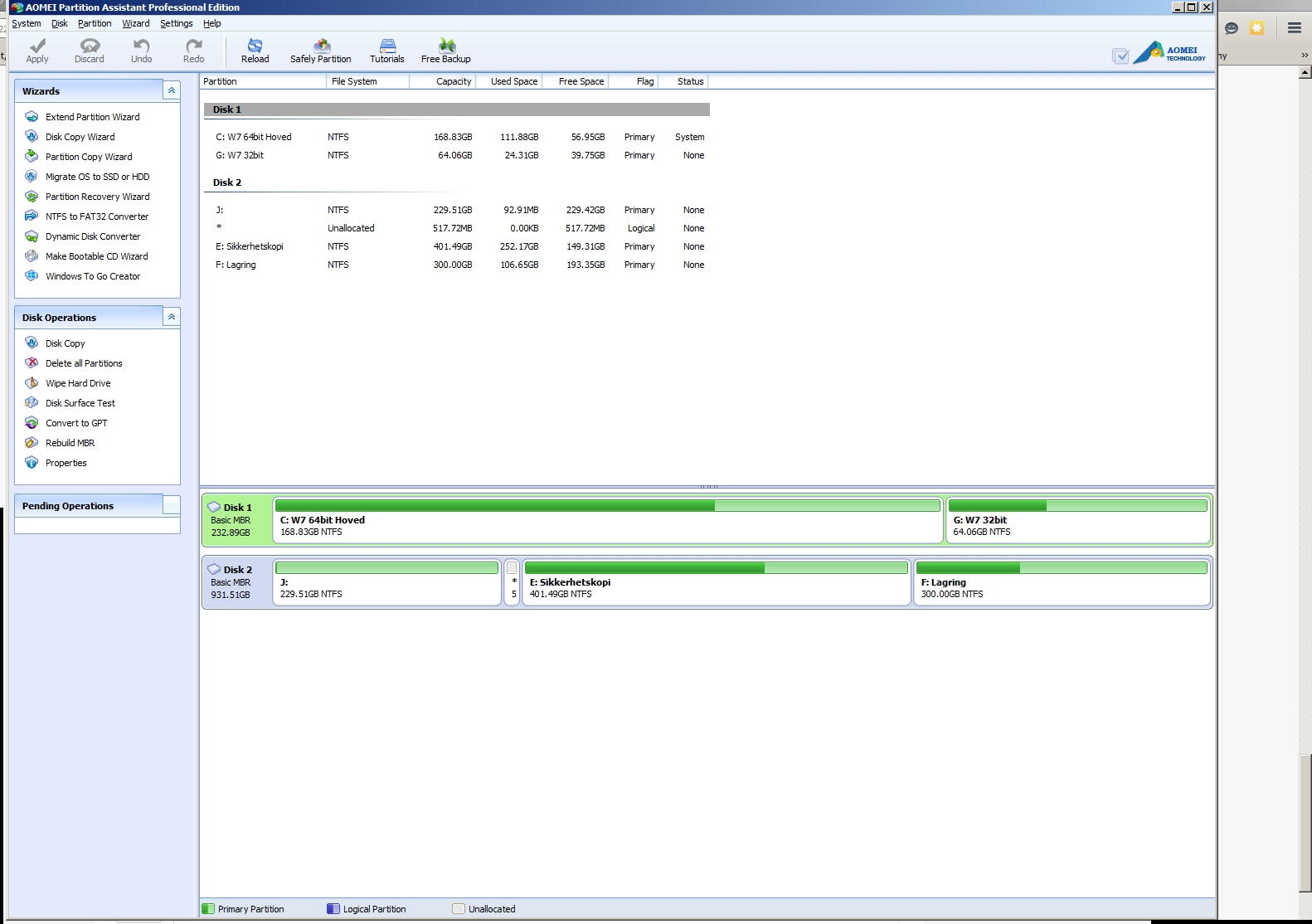1312x924 pixels.
Task: Open the Wizard menu
Action: (x=136, y=23)
